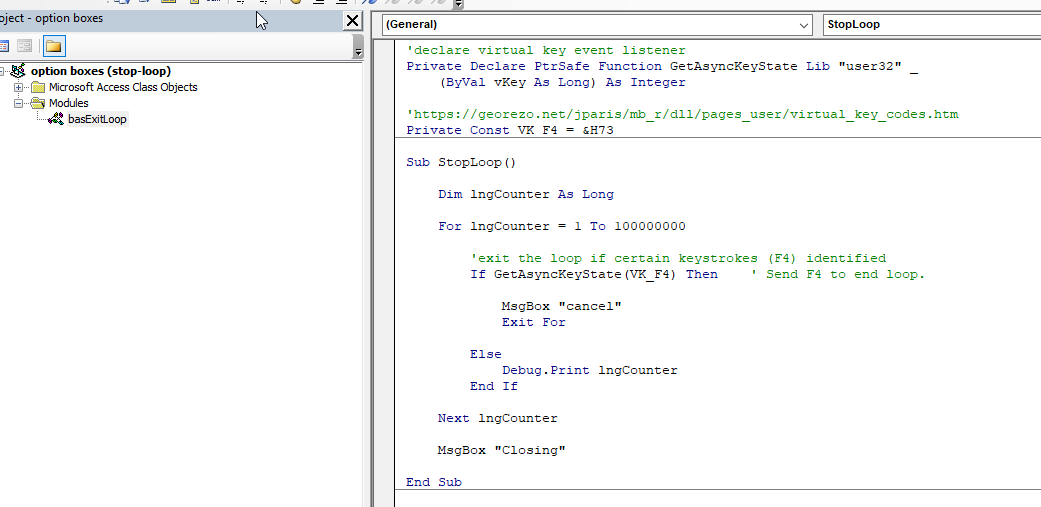
Task: Click the (ByVal vKey As Long) line
Action: tap(562, 82)
